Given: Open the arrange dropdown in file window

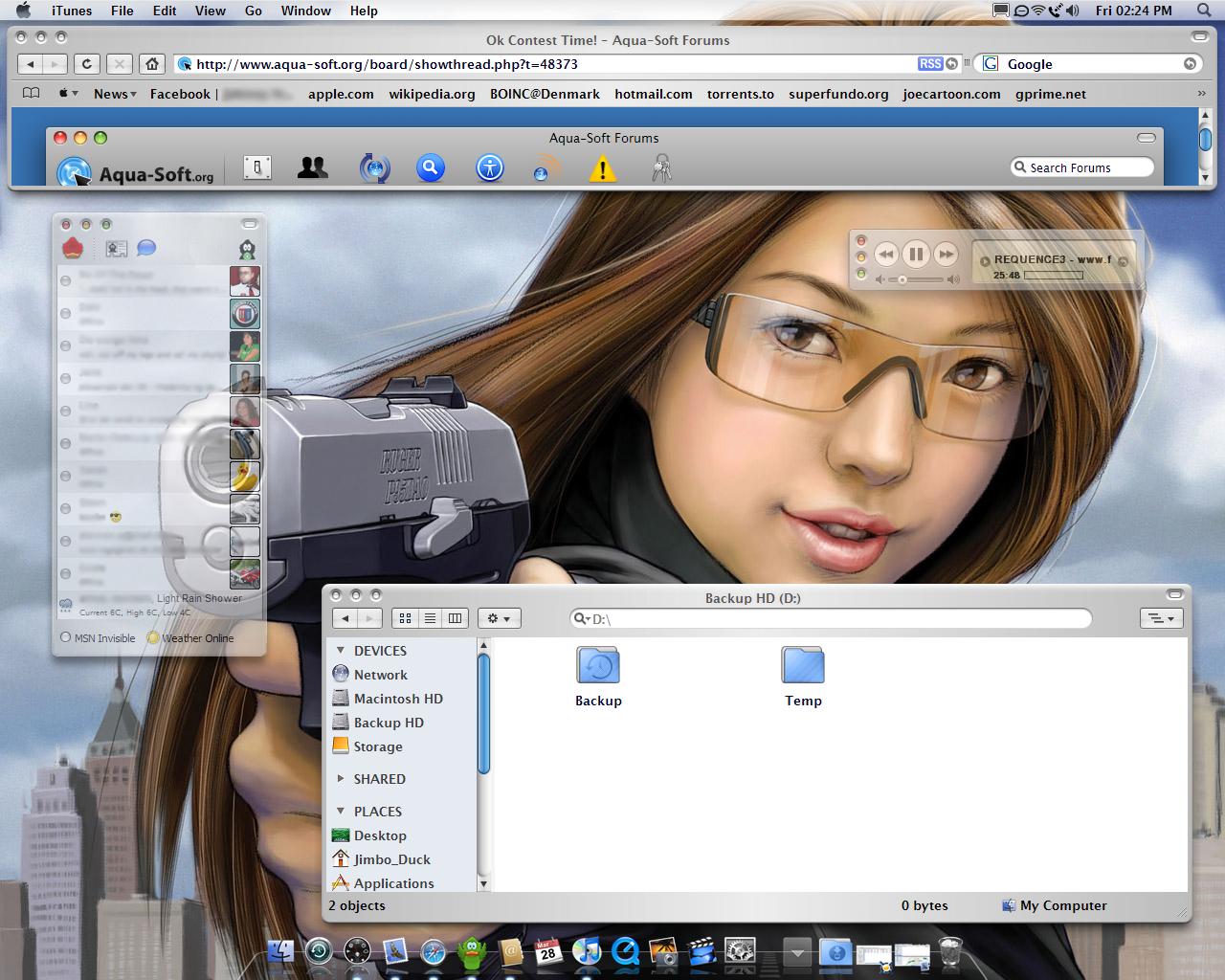Looking at the screenshot, I should tap(1162, 618).
